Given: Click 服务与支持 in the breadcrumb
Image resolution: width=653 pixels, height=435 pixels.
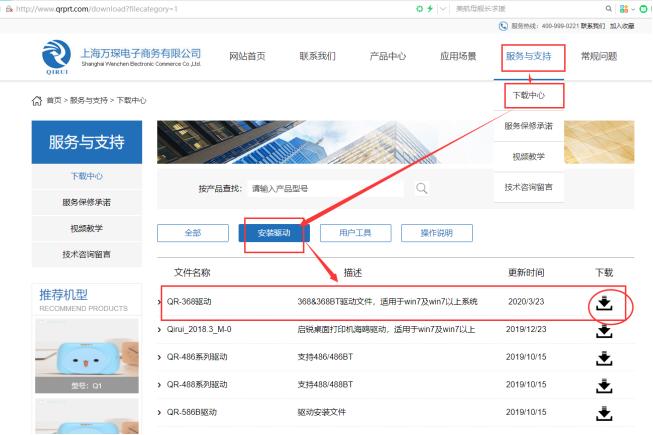Looking at the screenshot, I should [x=89, y=100].
